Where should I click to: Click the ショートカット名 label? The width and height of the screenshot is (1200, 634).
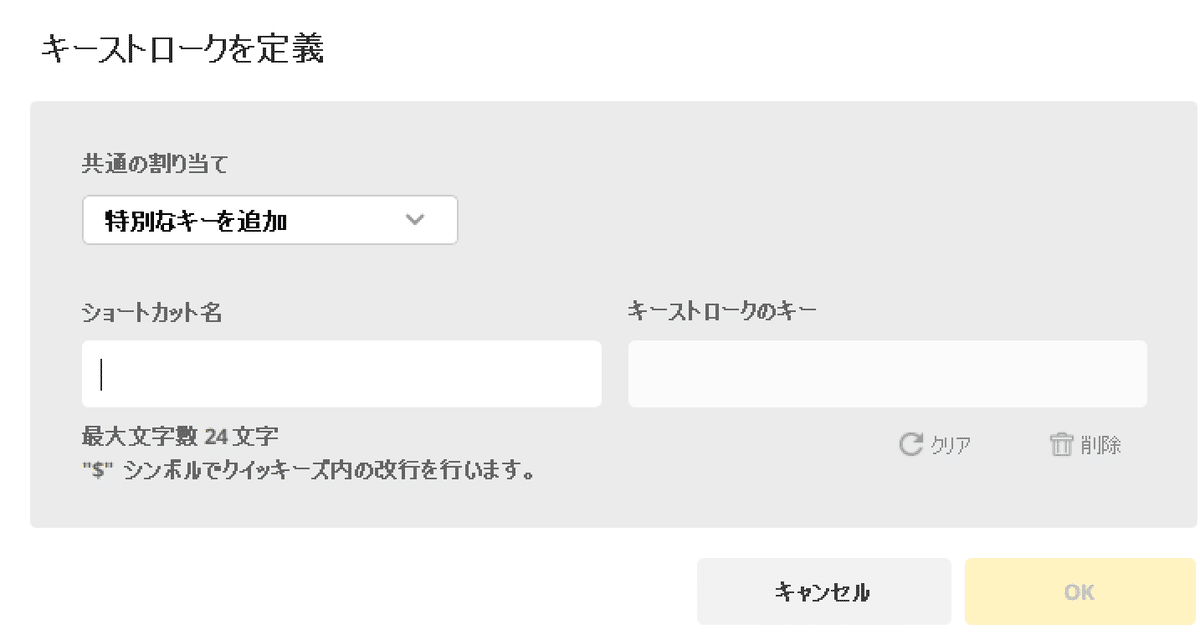coord(152,312)
